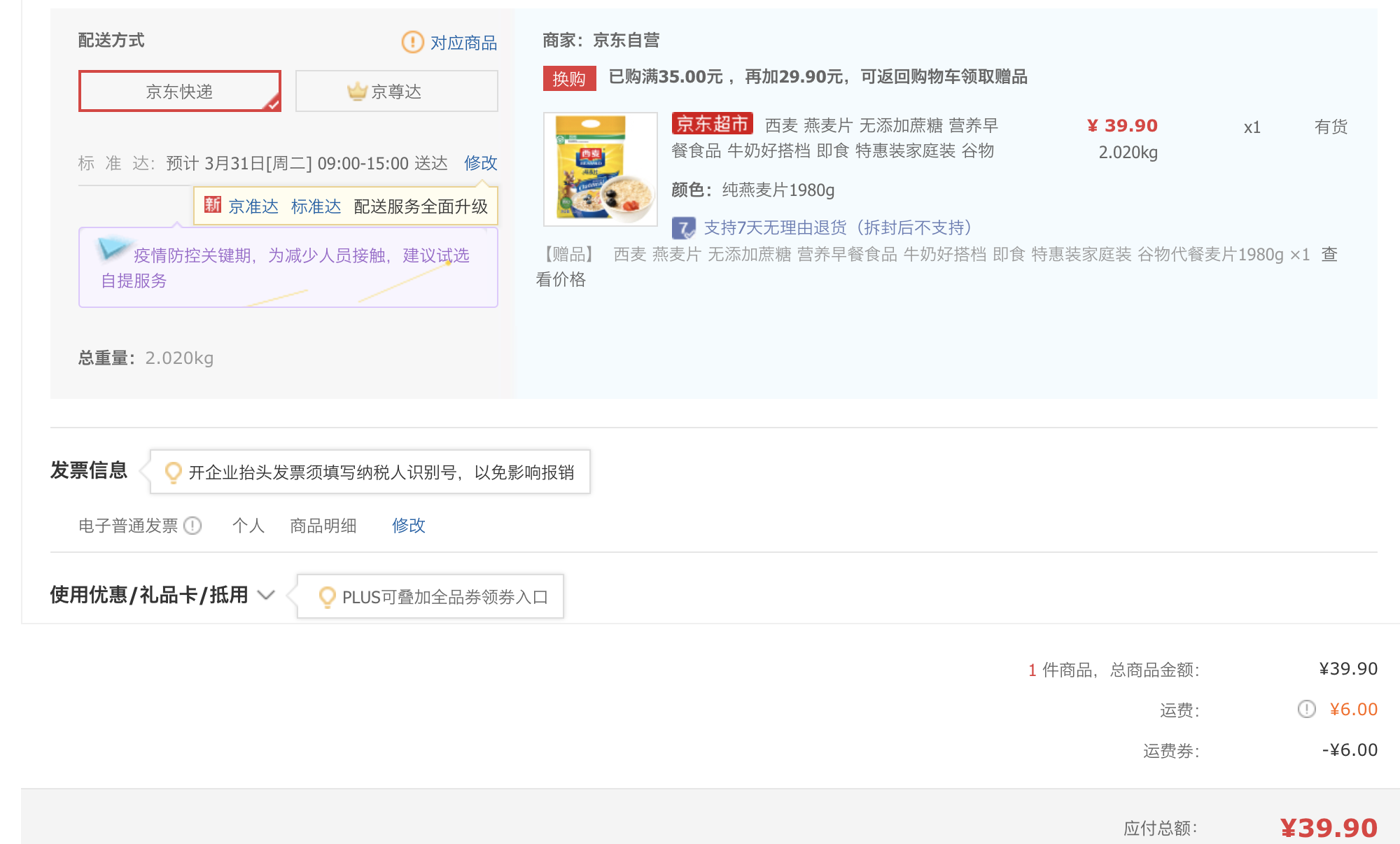Click the x1 quantity text
1400x844 pixels.
[x=1252, y=127]
